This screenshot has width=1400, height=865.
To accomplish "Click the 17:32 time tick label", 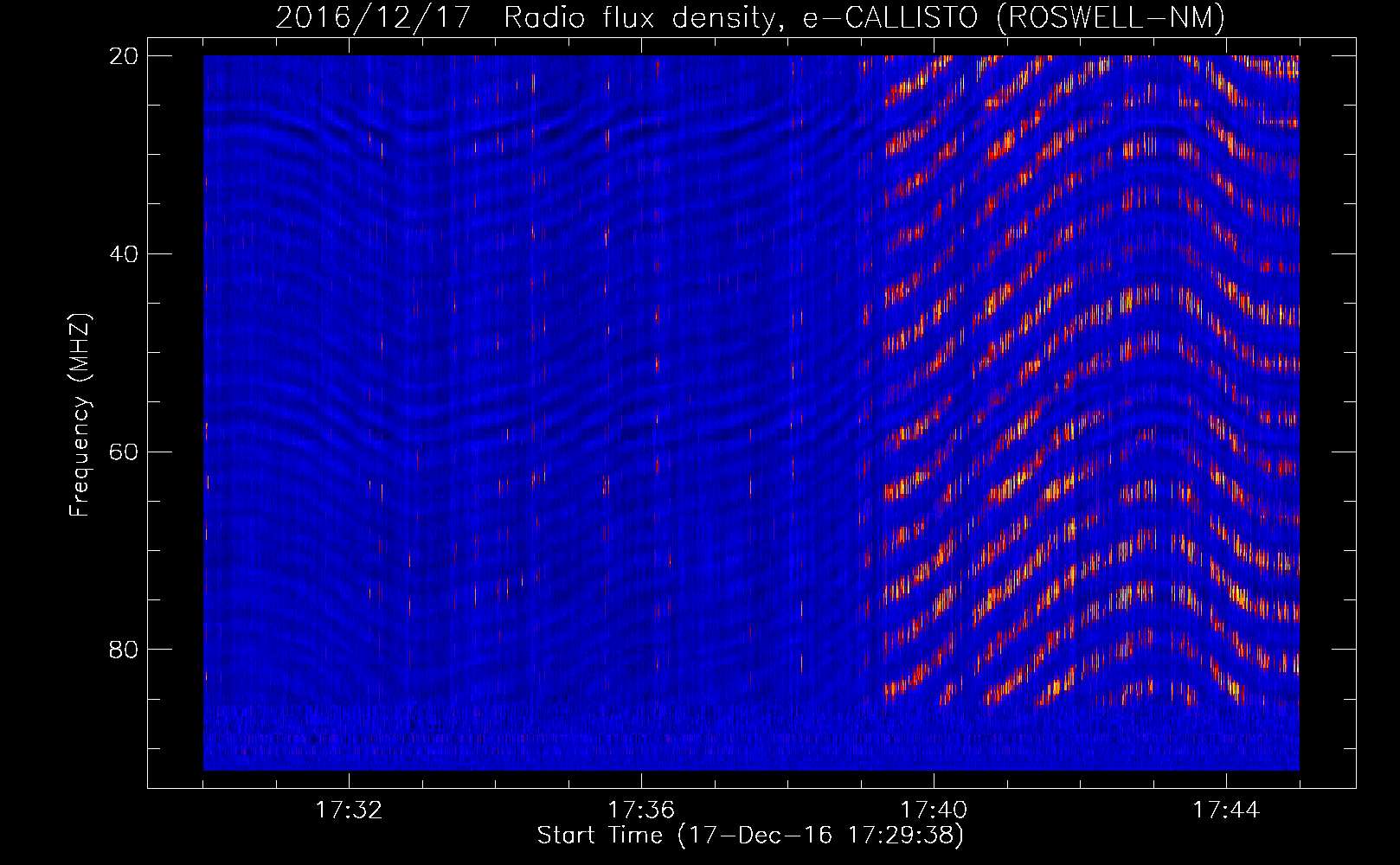I will tap(349, 811).
